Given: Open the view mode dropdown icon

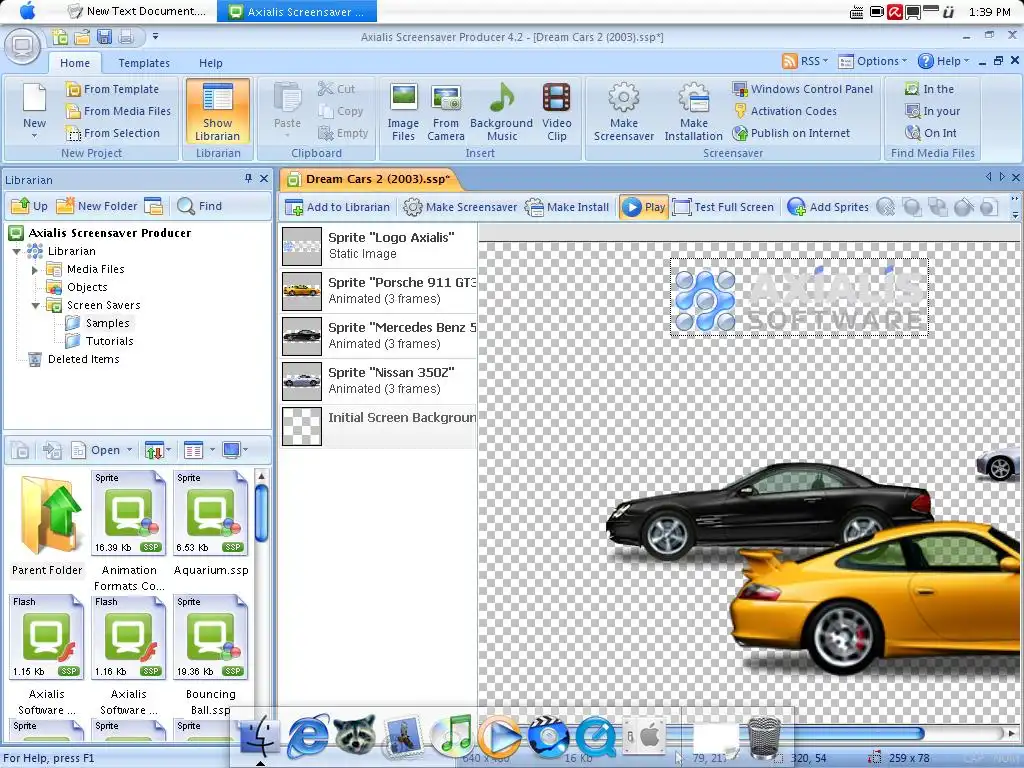Looking at the screenshot, I should tap(199, 450).
